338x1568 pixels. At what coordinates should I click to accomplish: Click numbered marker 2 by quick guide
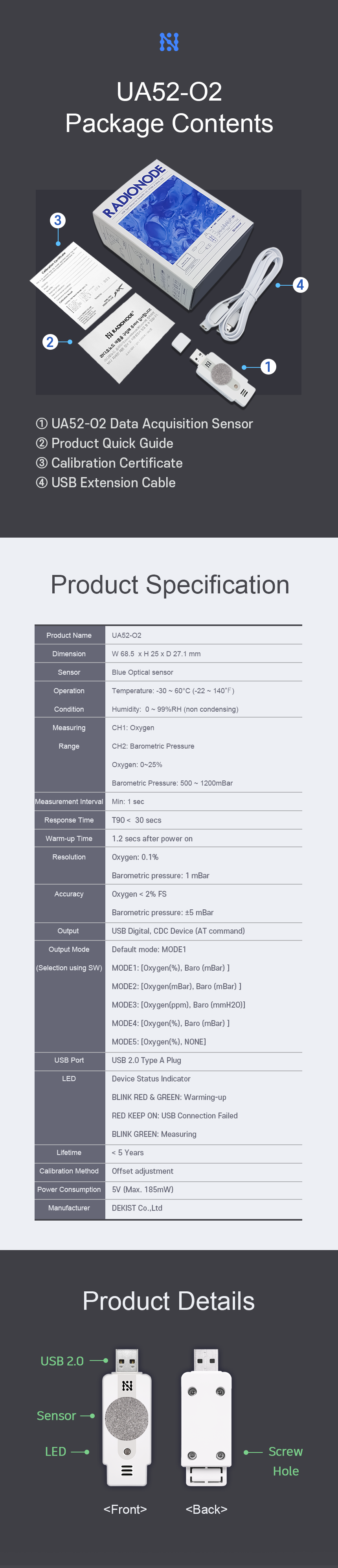click(51, 342)
